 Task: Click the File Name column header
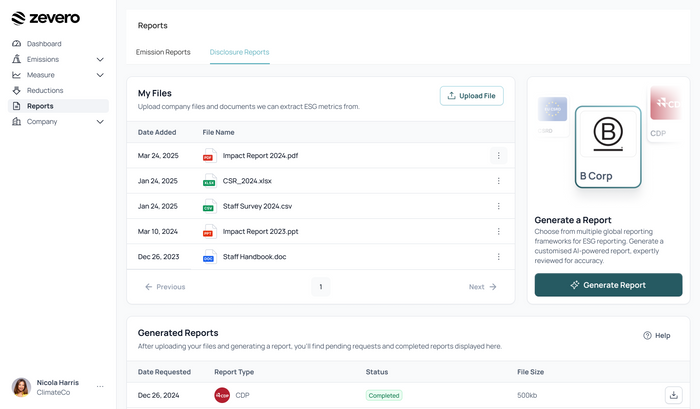(x=218, y=132)
